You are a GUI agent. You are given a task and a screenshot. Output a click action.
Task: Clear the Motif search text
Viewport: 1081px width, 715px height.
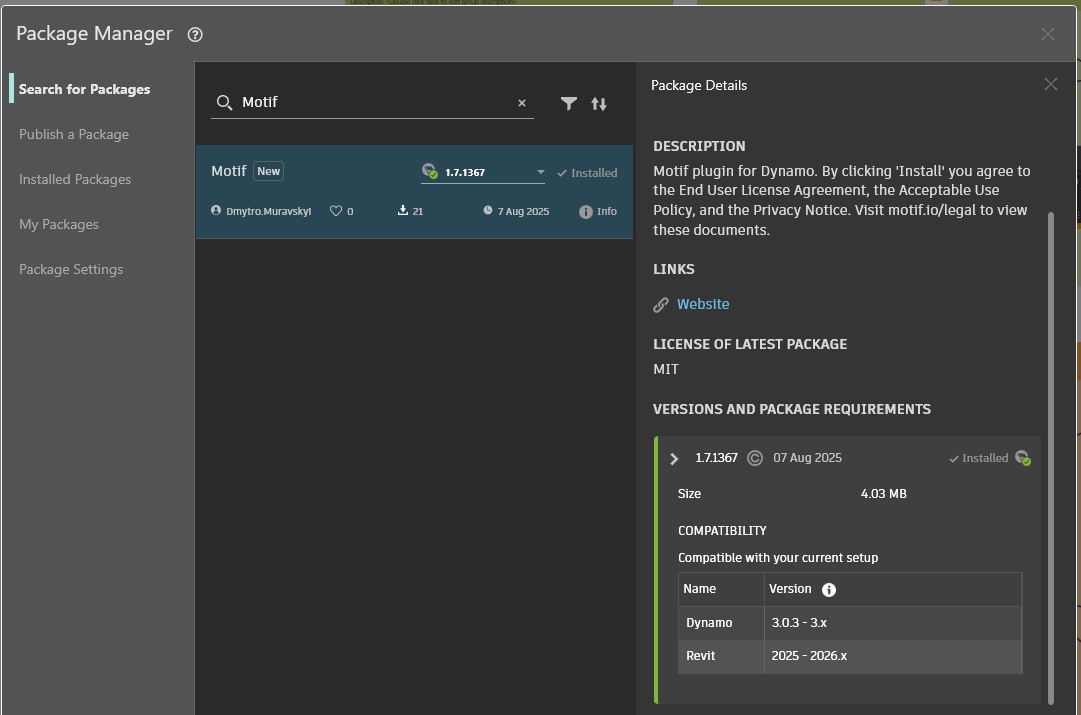522,103
